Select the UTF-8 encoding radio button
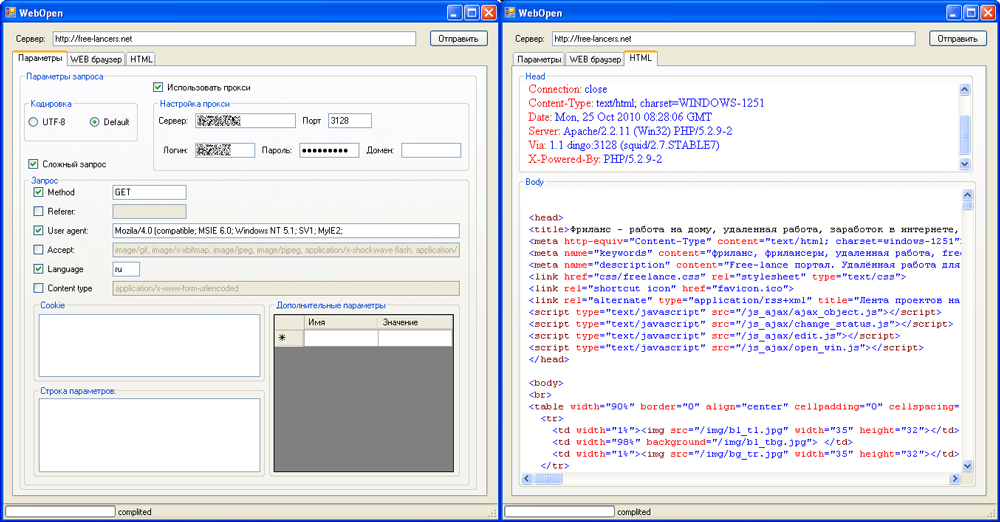Screen dimensions: 1000x522 [33, 122]
